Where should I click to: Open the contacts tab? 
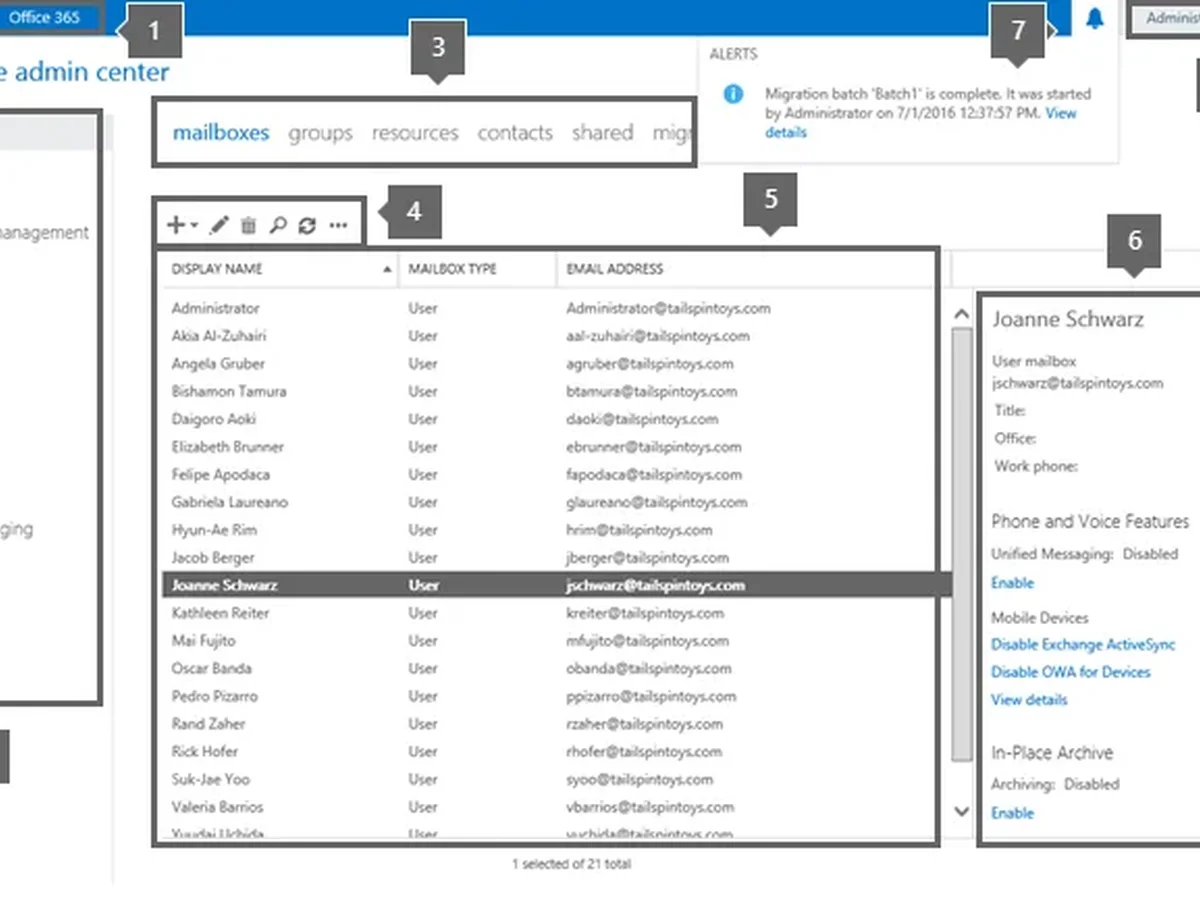tap(515, 132)
